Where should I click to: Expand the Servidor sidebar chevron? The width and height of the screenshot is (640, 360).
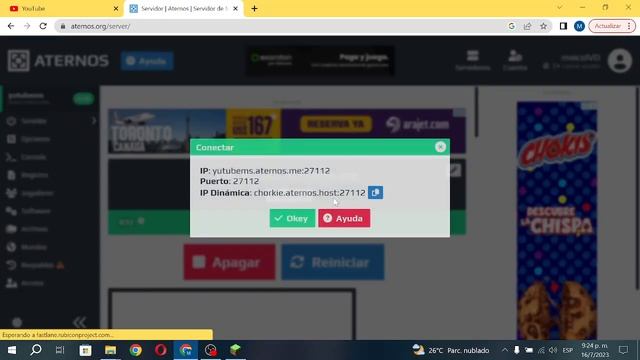94,121
